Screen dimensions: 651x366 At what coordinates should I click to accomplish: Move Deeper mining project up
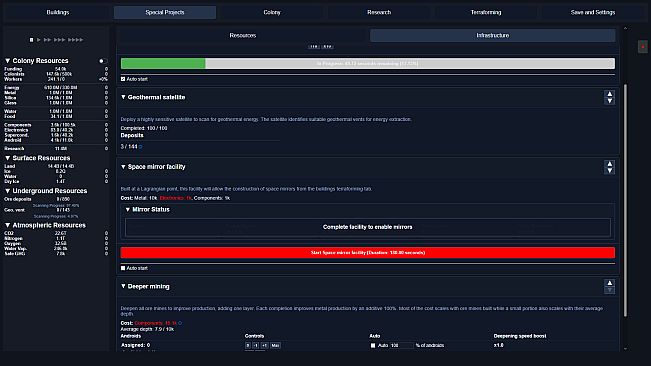(609, 283)
